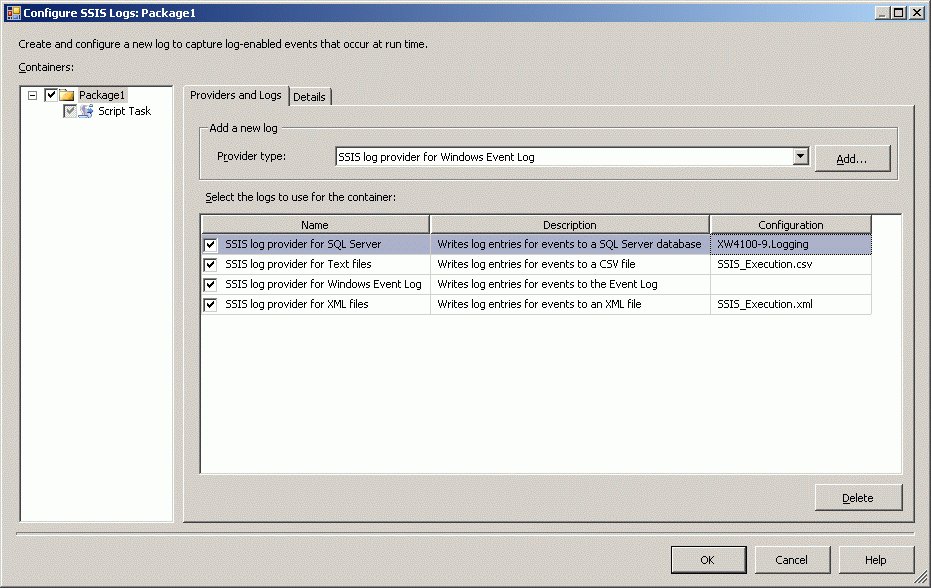Click the Cancel button

(791, 559)
